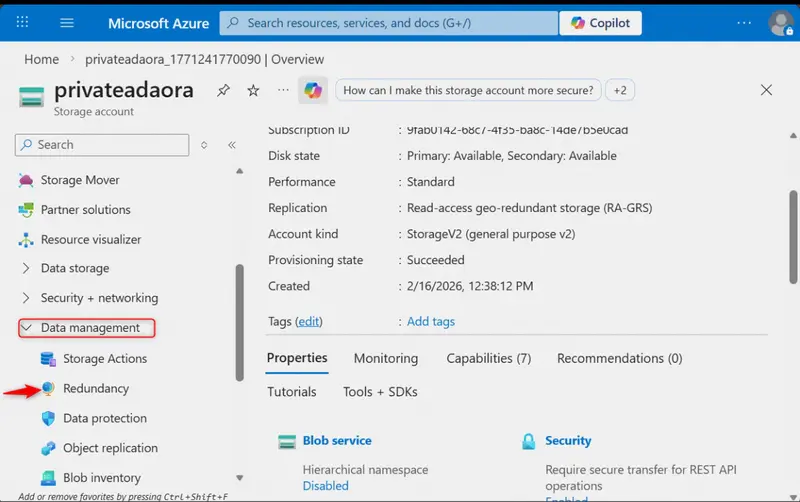Toggle expand/collapse all sidebar groups
This screenshot has height=502, width=800.
204,145
